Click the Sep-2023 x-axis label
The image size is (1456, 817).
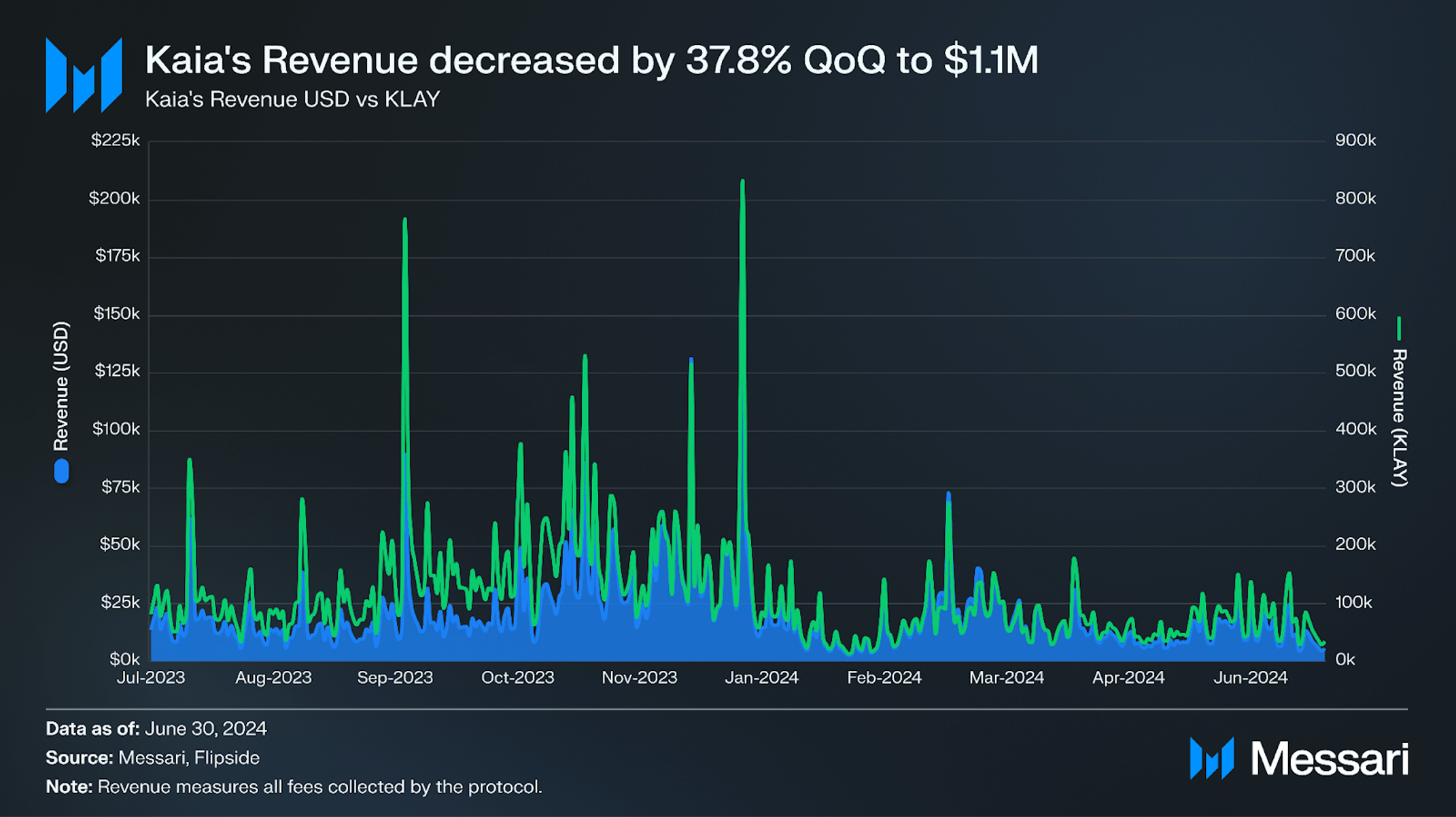click(395, 678)
